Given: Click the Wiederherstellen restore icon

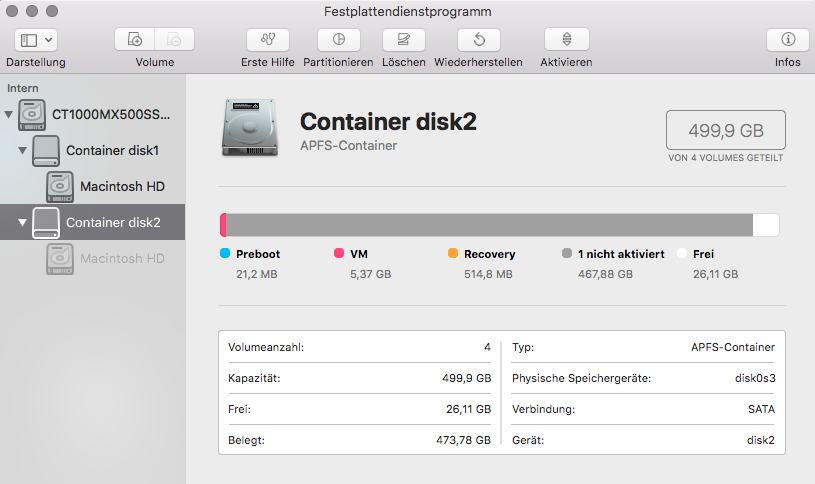Looking at the screenshot, I should point(479,40).
